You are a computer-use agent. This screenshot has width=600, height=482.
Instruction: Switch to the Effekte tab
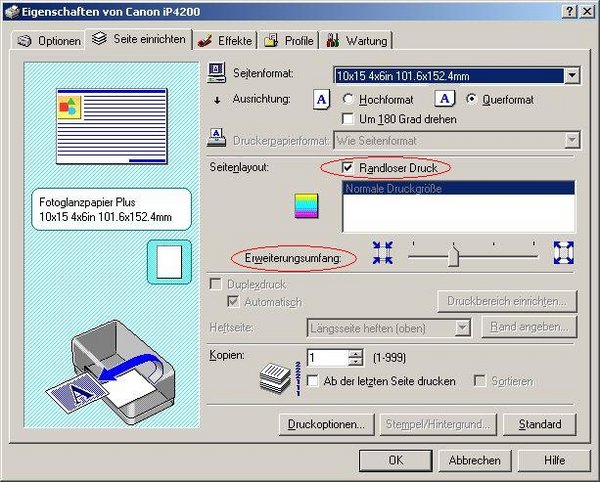tap(226, 41)
